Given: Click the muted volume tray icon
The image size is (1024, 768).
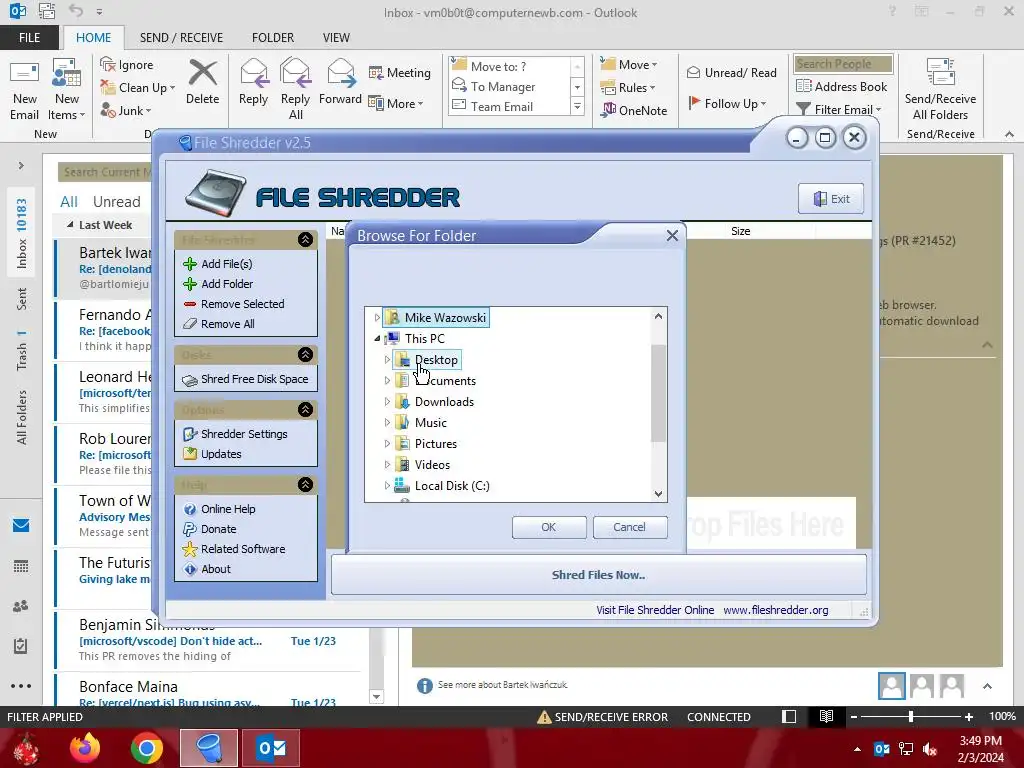Looking at the screenshot, I should coord(930,748).
